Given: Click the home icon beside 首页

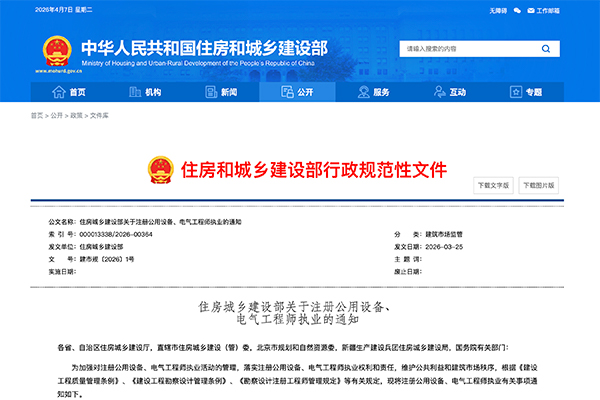Looking at the screenshot, I should [58, 92].
